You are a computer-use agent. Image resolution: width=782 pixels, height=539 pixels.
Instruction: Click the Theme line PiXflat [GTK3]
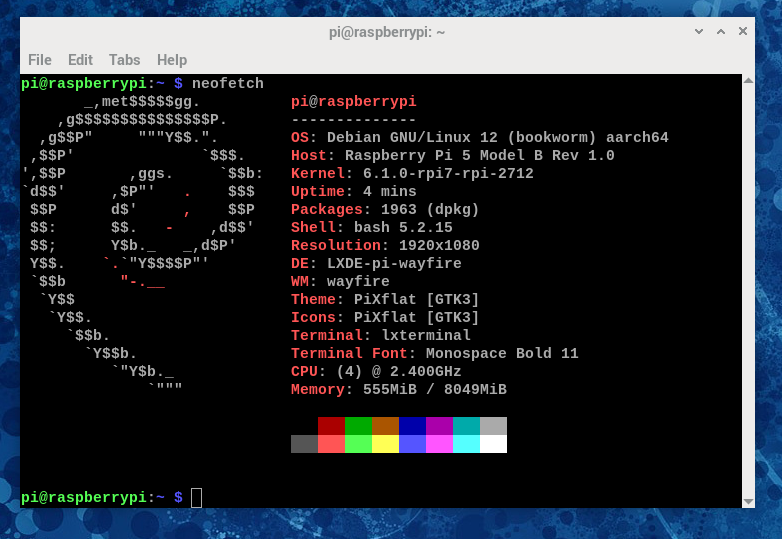385,299
